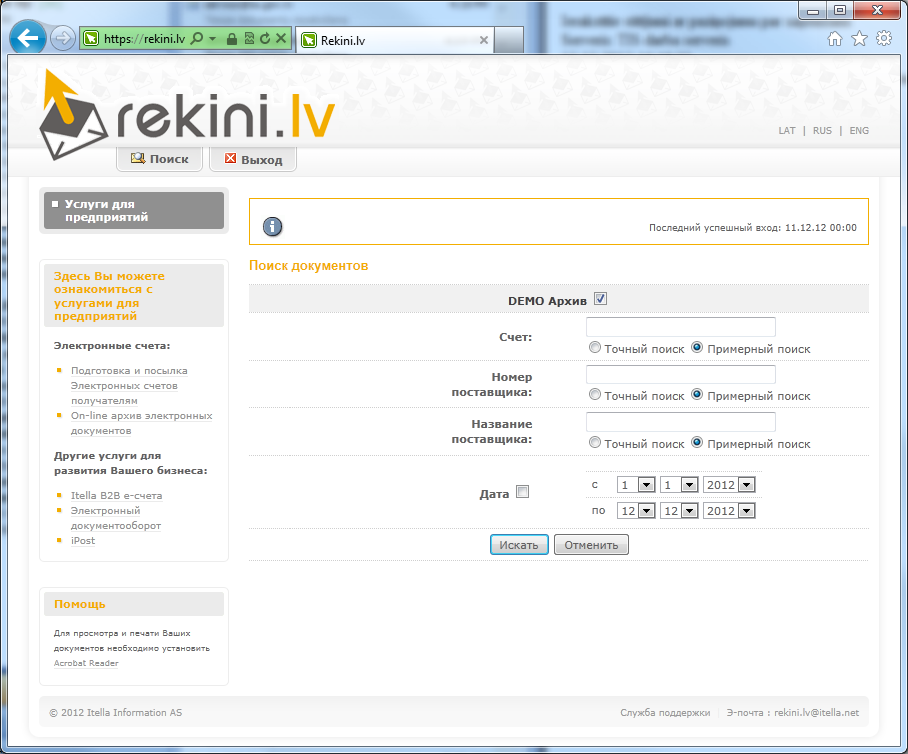
Task: Go back with the browser Back arrow
Action: pos(27,38)
